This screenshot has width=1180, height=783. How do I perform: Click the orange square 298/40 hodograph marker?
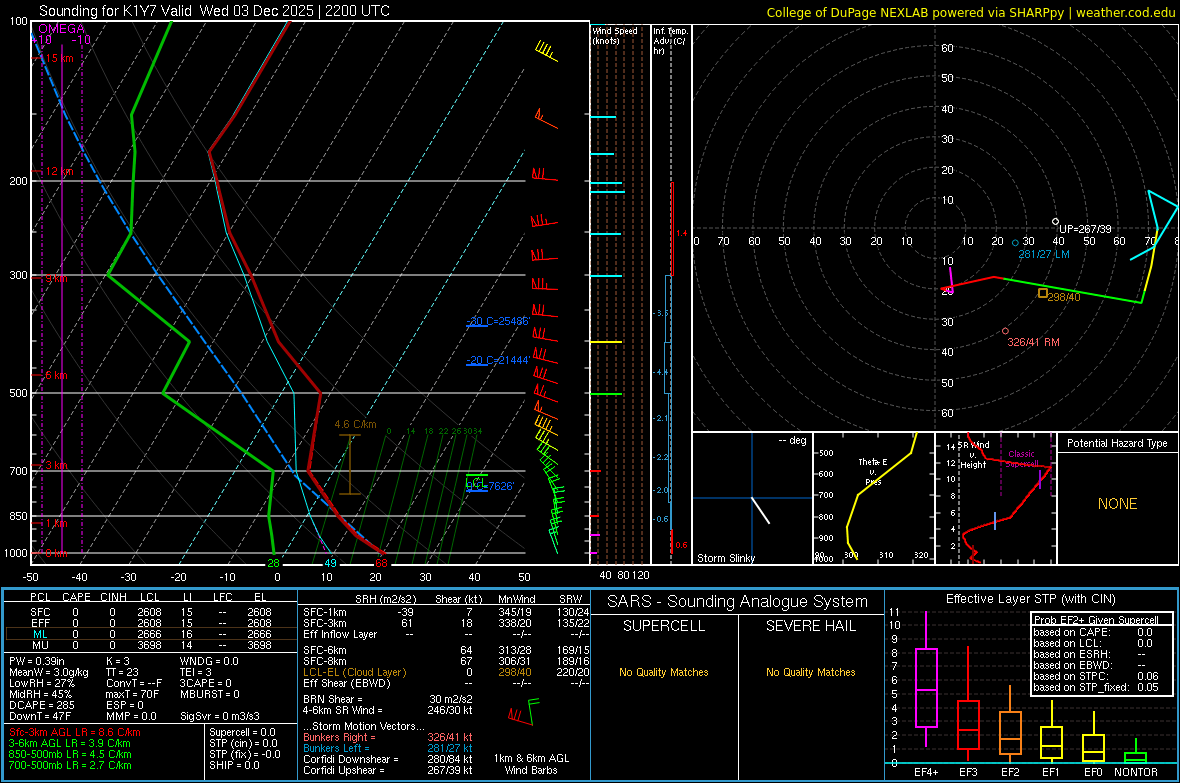tap(1042, 293)
